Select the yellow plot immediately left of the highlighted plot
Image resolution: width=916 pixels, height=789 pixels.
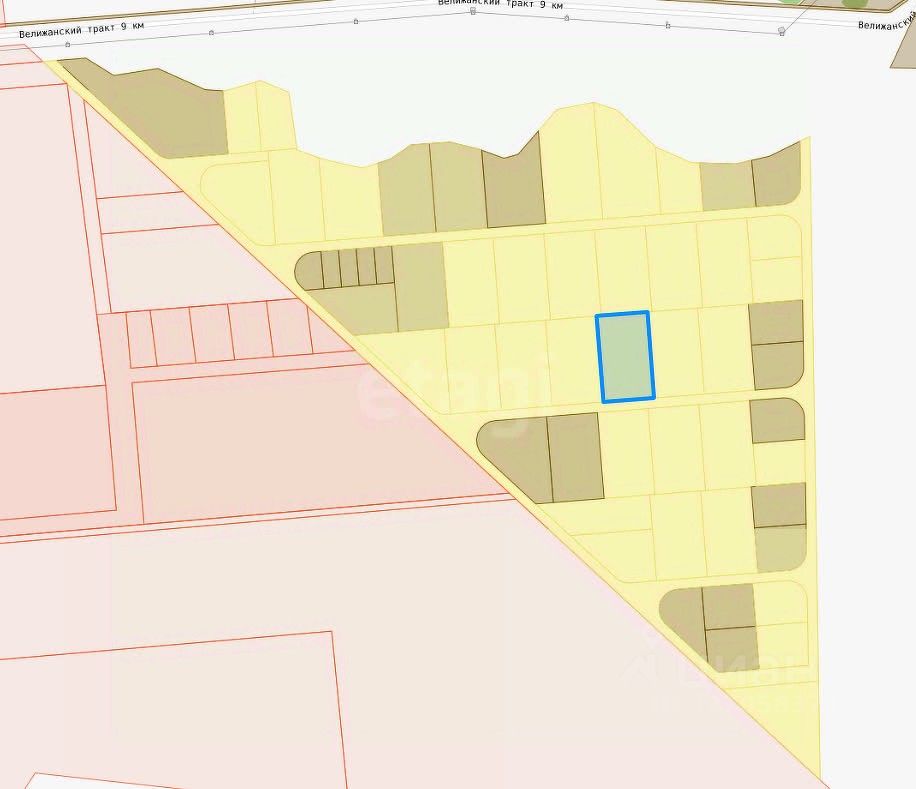(x=575, y=361)
